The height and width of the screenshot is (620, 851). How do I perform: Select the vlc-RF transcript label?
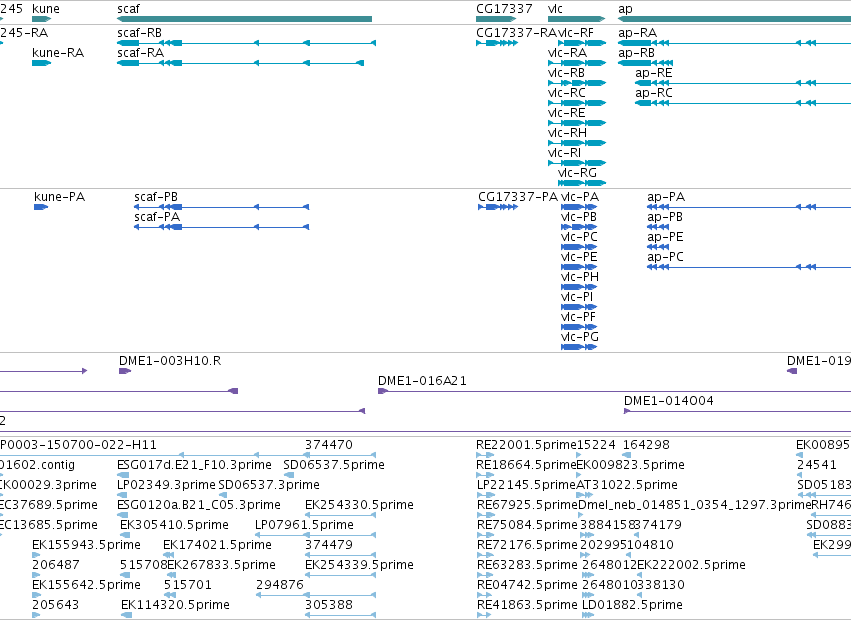576,33
